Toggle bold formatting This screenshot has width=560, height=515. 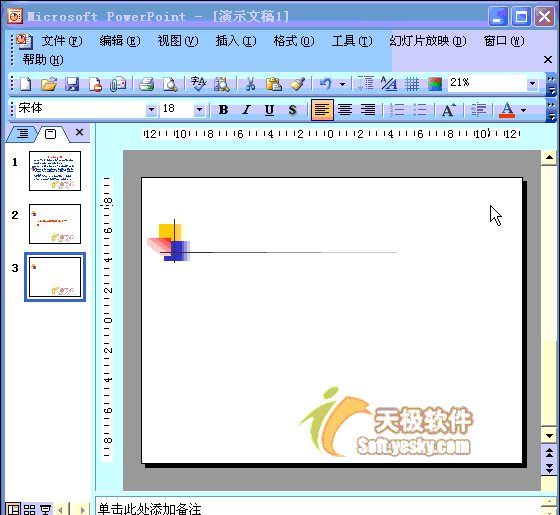[x=223, y=110]
